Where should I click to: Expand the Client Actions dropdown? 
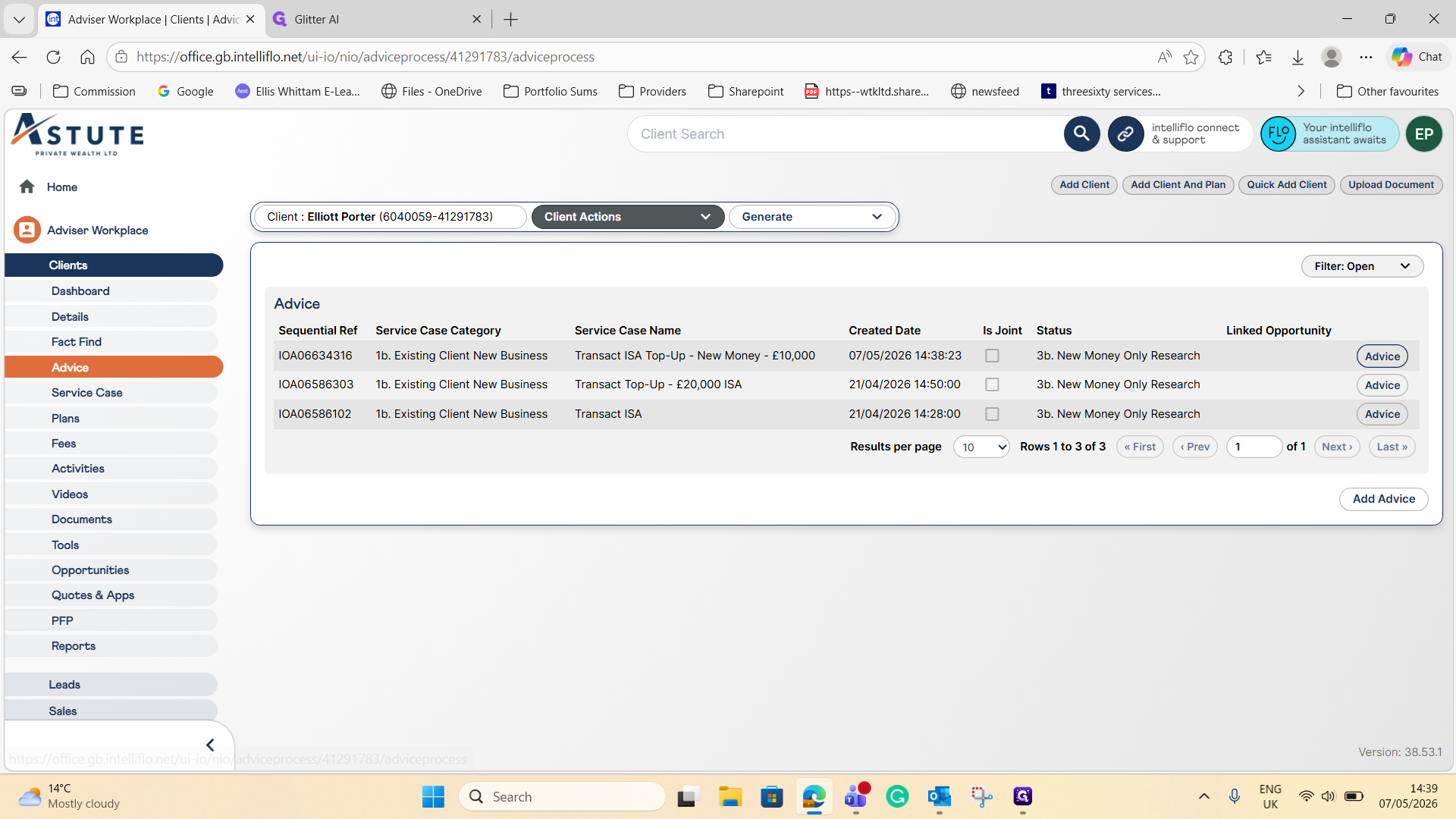tap(628, 217)
